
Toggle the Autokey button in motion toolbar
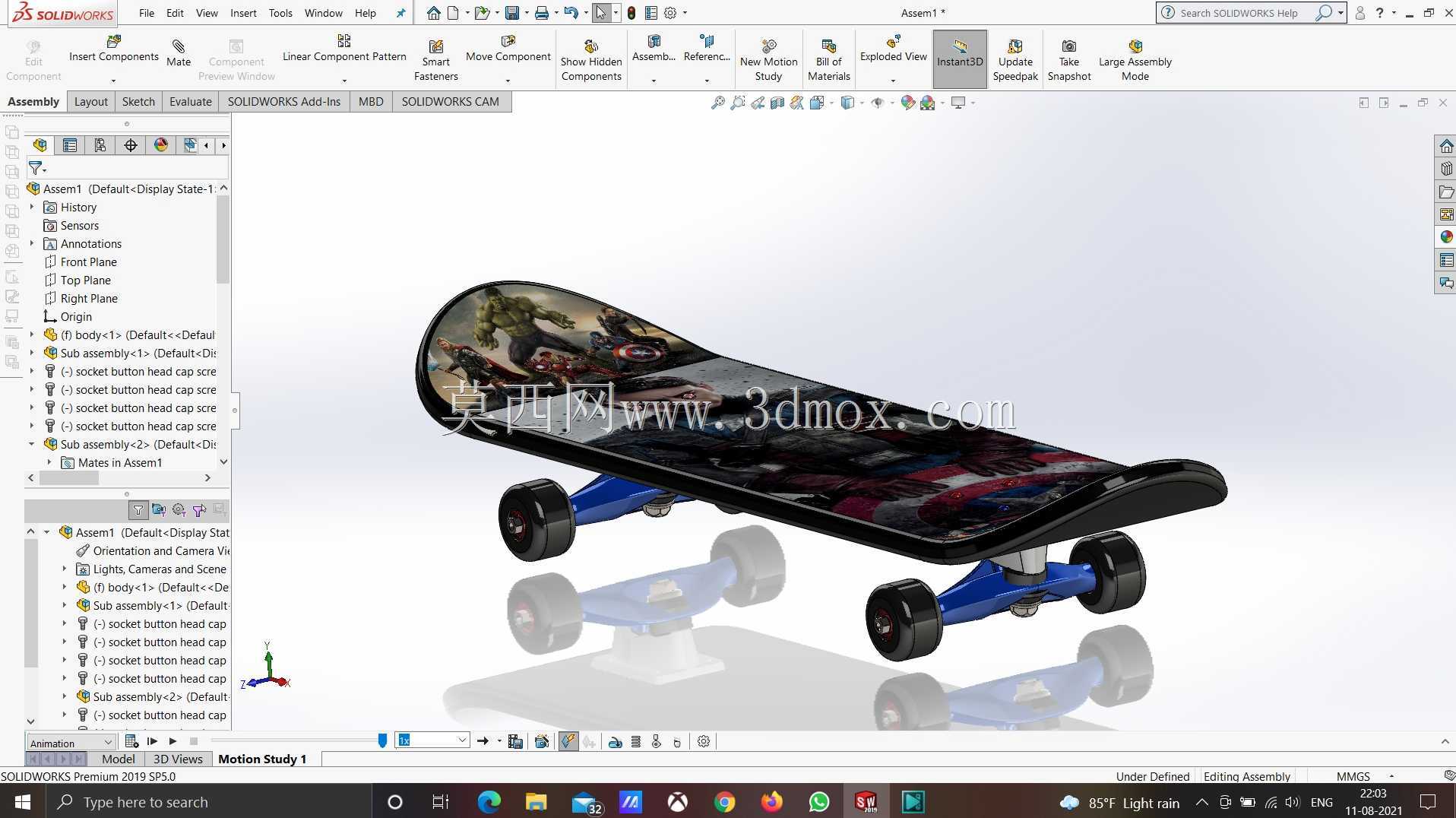[x=568, y=741]
